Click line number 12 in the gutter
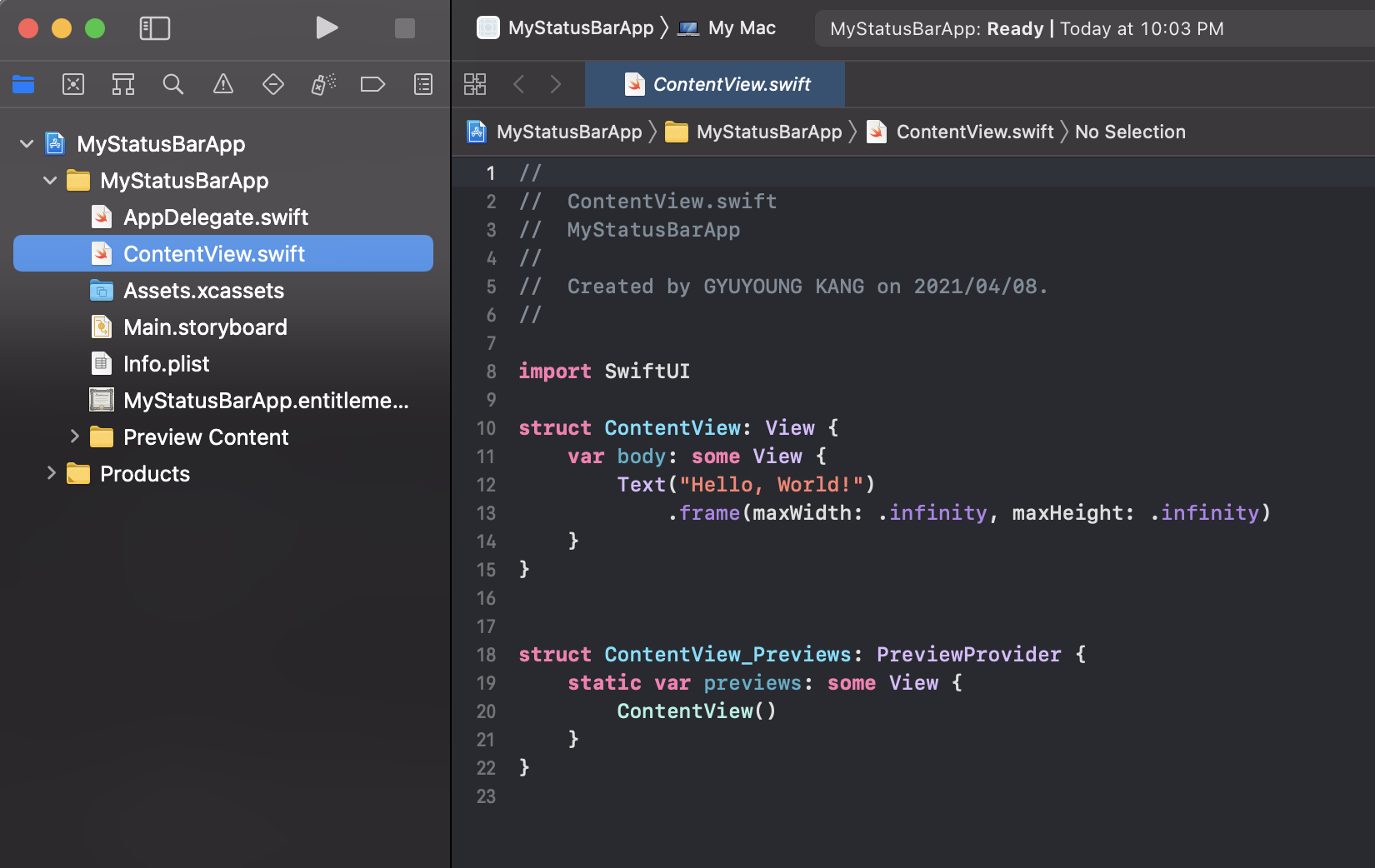 coord(486,485)
